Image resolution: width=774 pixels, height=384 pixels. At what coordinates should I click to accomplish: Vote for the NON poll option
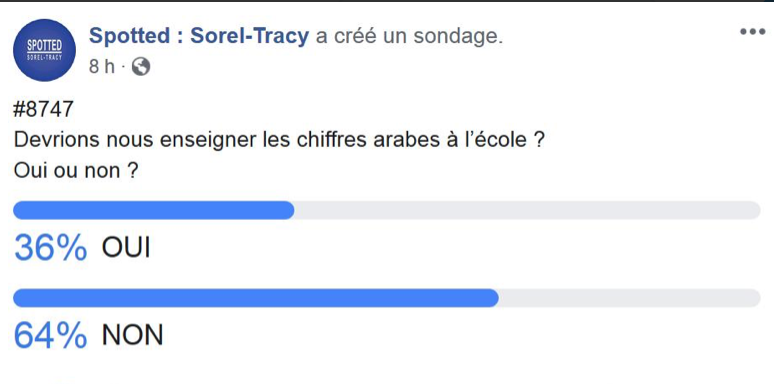pyautogui.click(x=132, y=335)
